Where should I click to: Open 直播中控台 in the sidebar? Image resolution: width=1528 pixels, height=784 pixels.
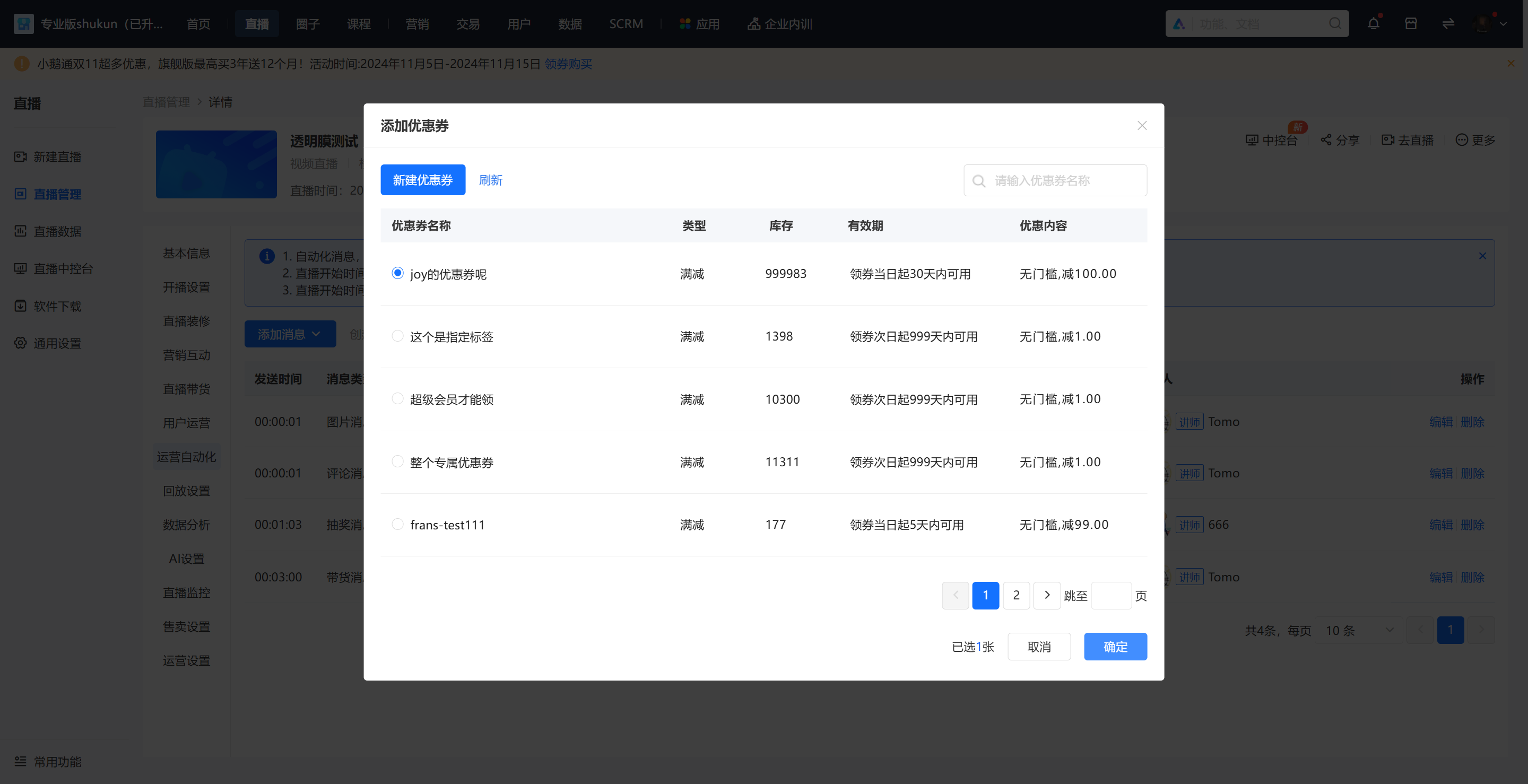54,268
